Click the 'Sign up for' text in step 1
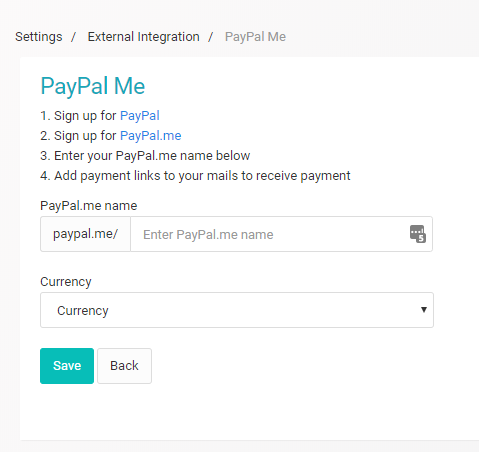Image resolution: width=479 pixels, height=452 pixels. pyautogui.click(x=85, y=116)
